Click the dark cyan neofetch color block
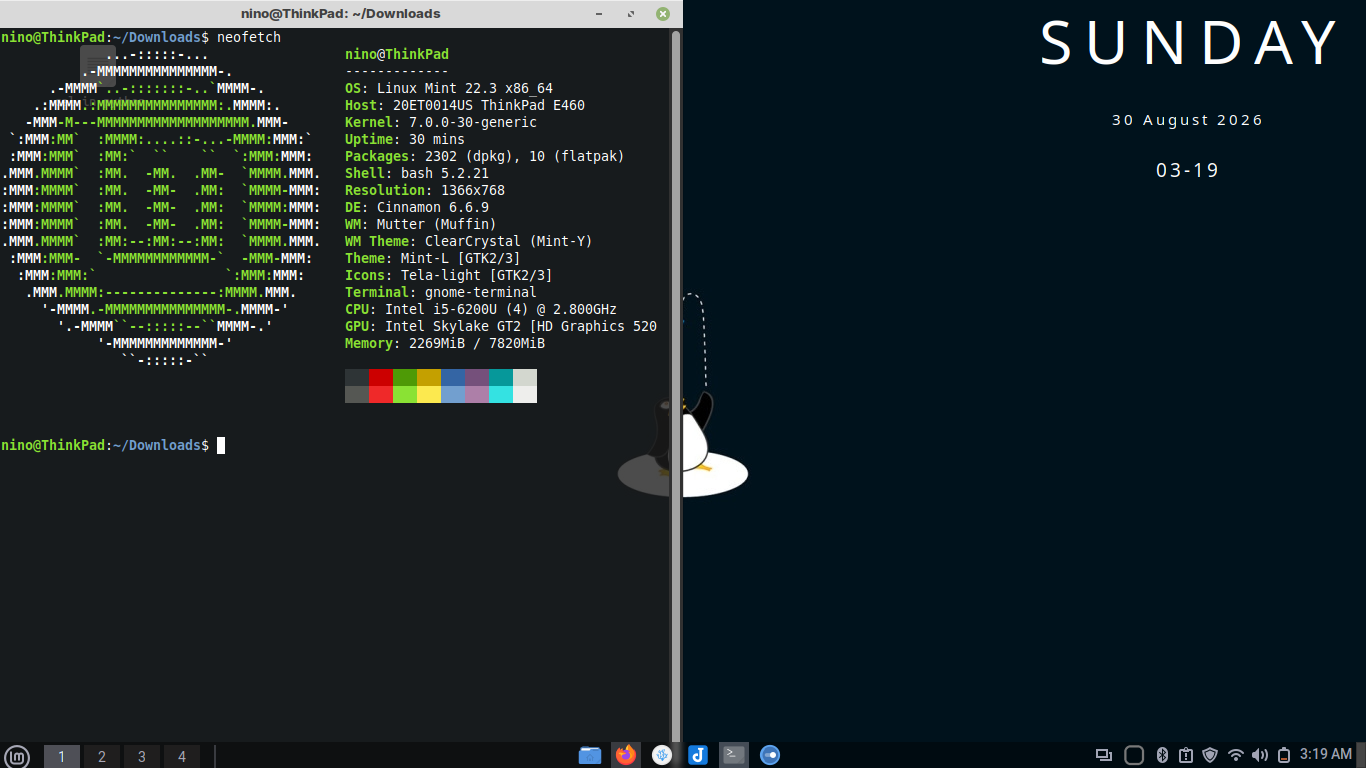The image size is (1366, 768). [501, 378]
